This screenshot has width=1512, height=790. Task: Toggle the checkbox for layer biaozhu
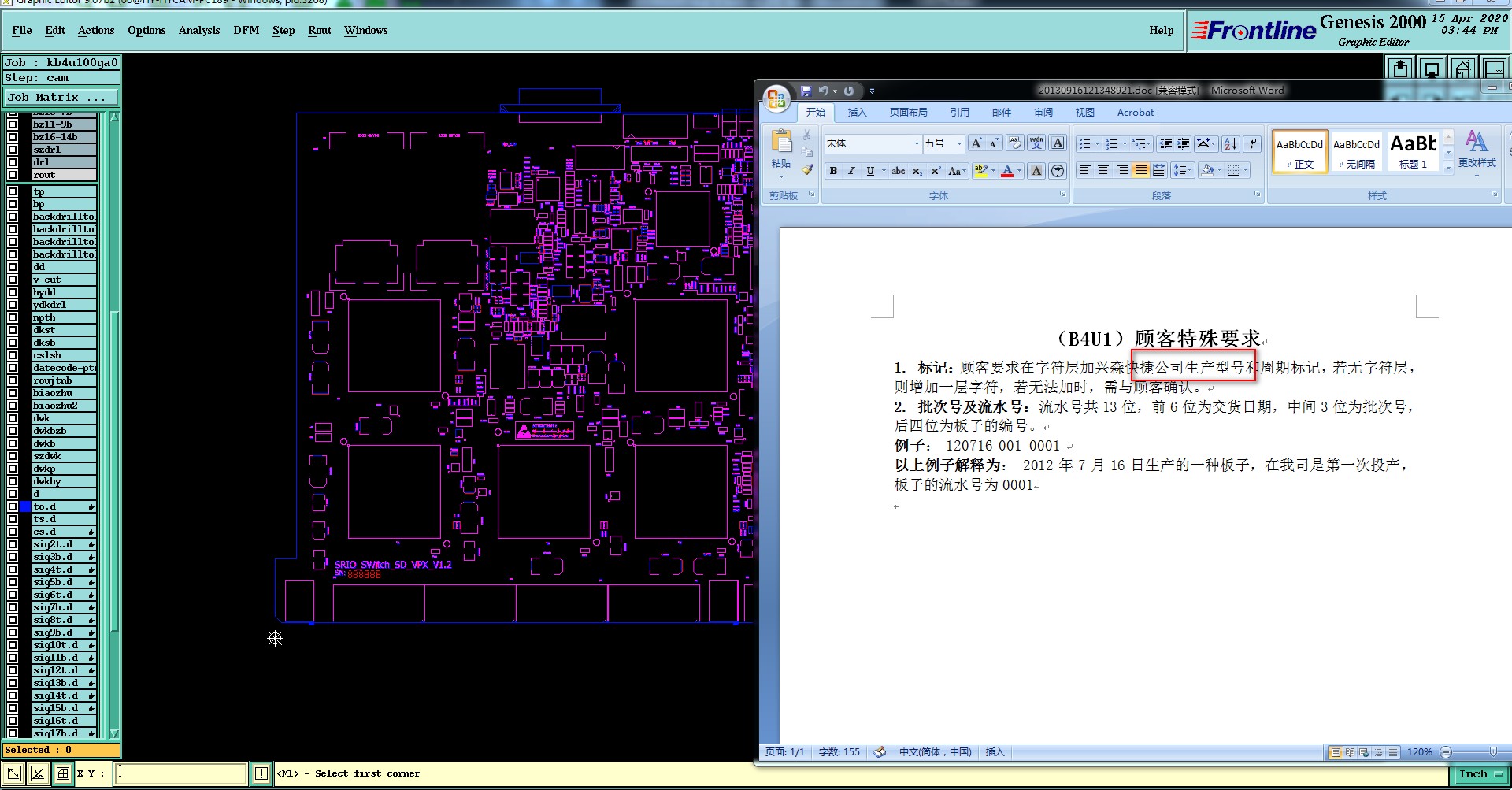[13, 393]
